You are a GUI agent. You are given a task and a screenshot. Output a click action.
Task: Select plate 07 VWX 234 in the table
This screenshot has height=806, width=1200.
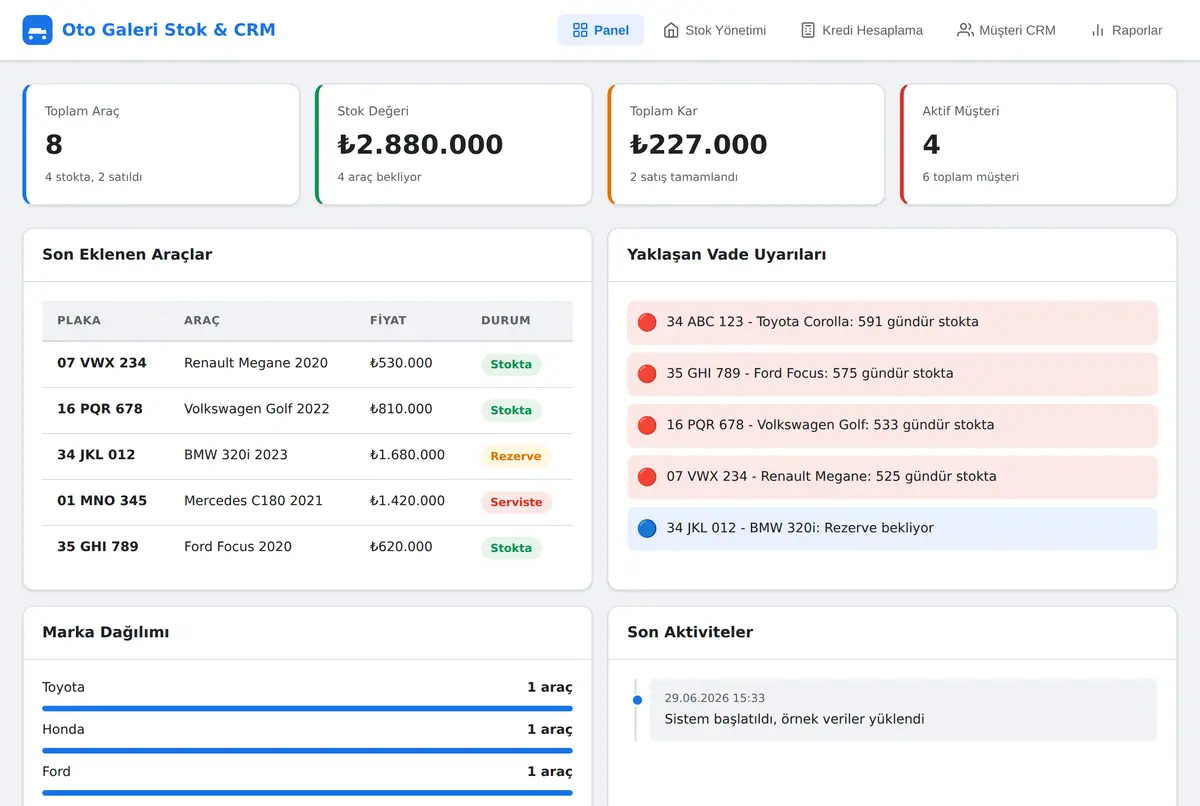[102, 363]
